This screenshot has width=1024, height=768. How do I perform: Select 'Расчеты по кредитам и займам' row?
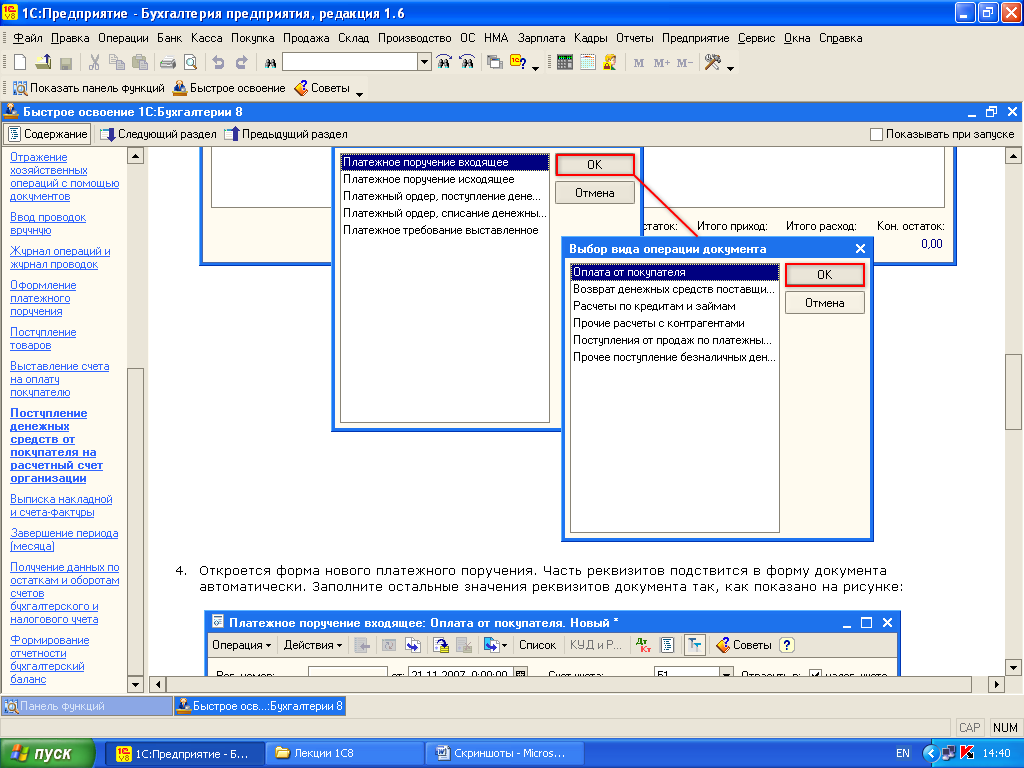pos(675,306)
